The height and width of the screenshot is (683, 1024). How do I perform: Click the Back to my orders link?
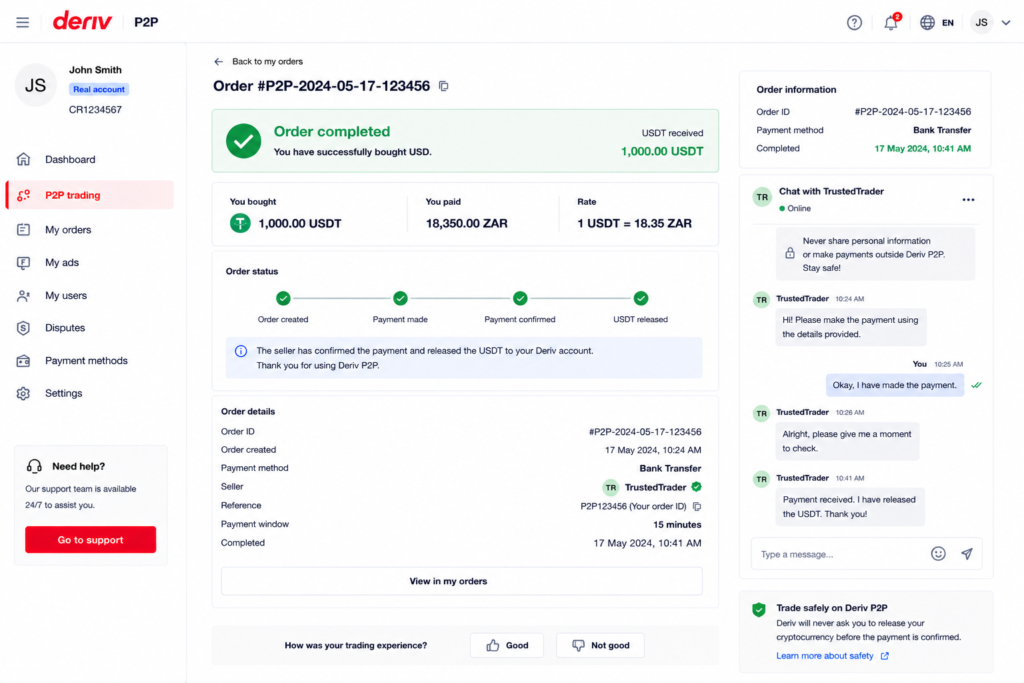point(267,61)
